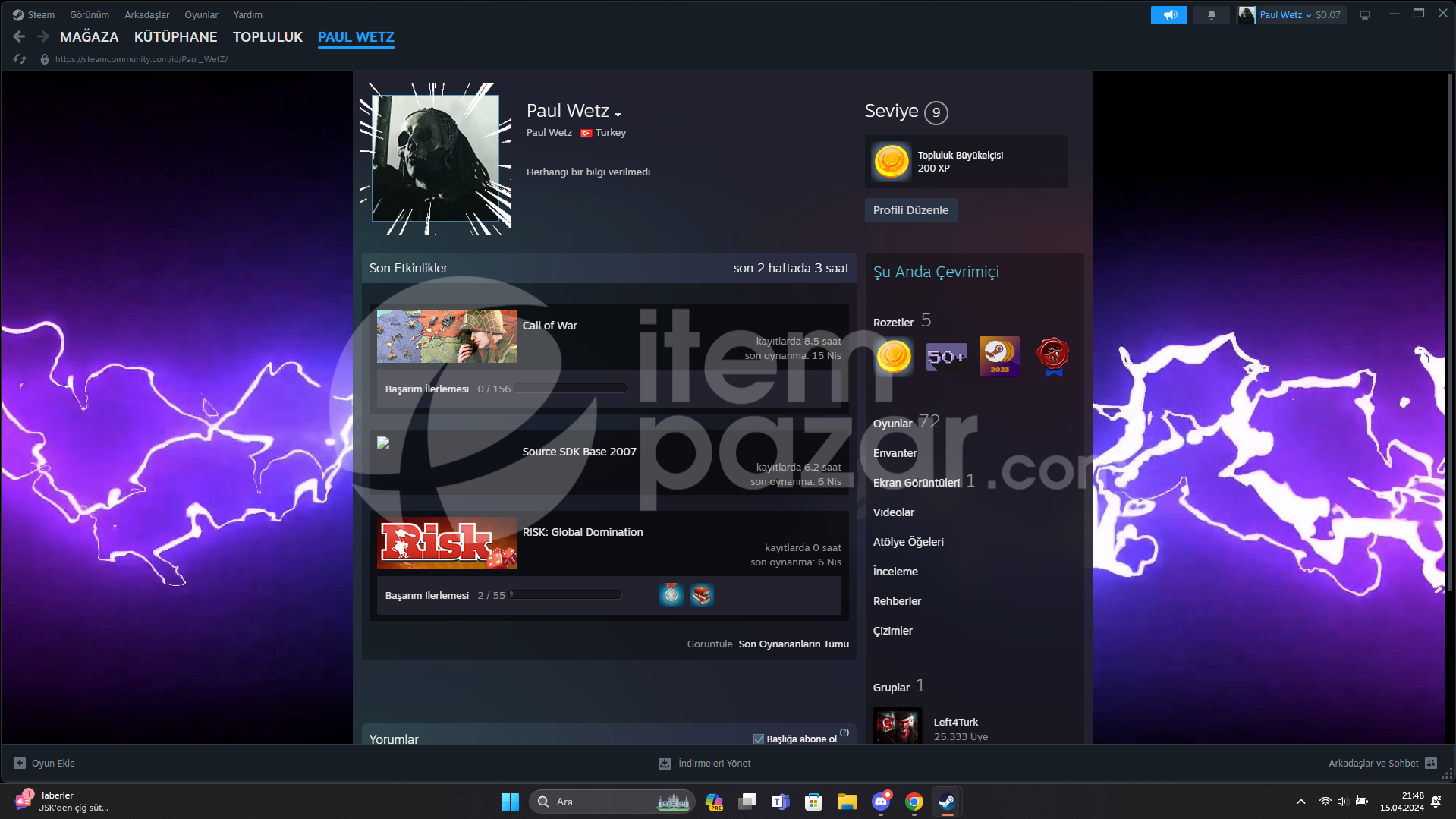Image resolution: width=1456 pixels, height=819 pixels.
Task: Open the Oyunlar games list link
Action: (893, 424)
